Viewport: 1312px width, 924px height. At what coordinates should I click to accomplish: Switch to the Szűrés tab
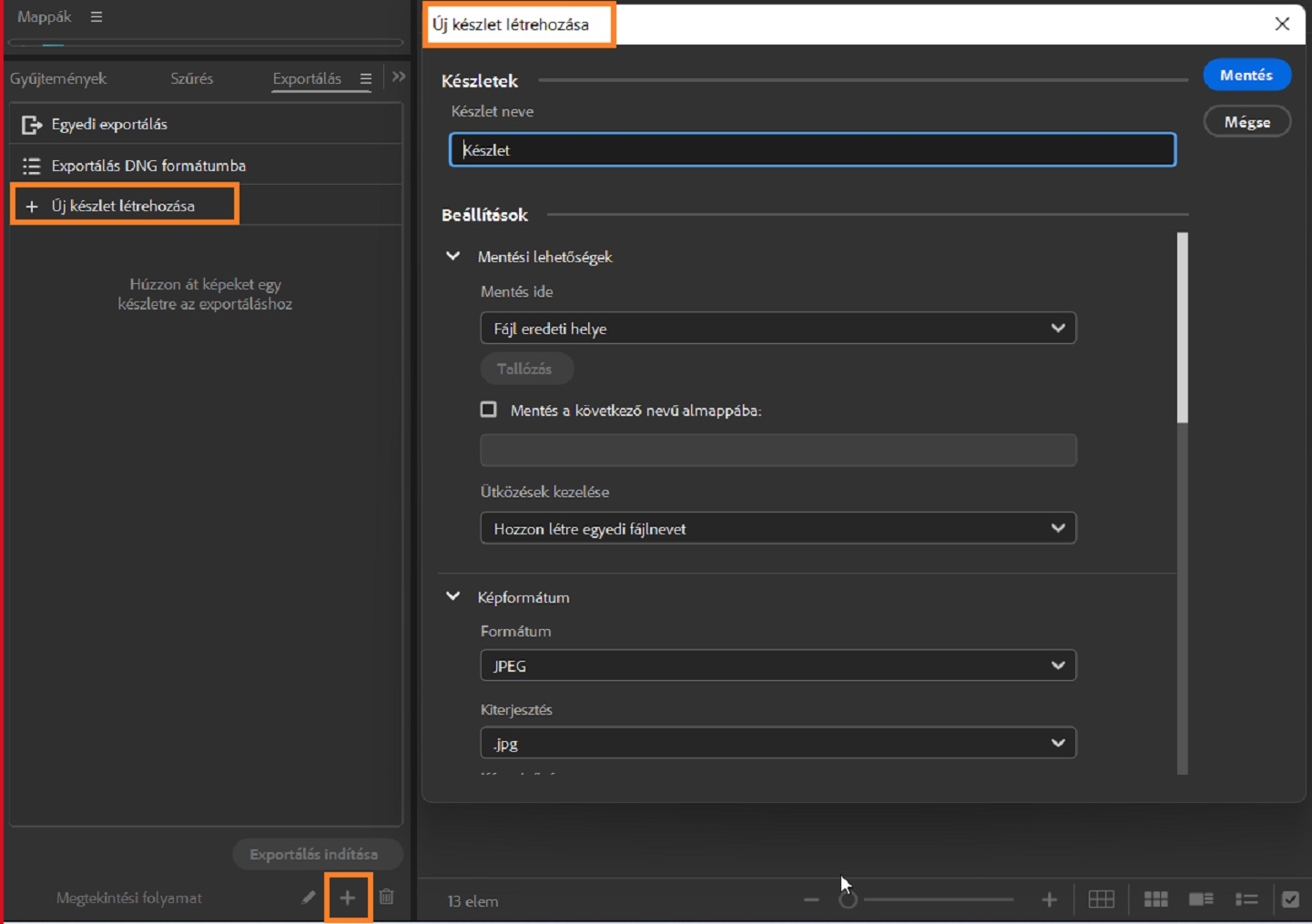tap(192, 79)
